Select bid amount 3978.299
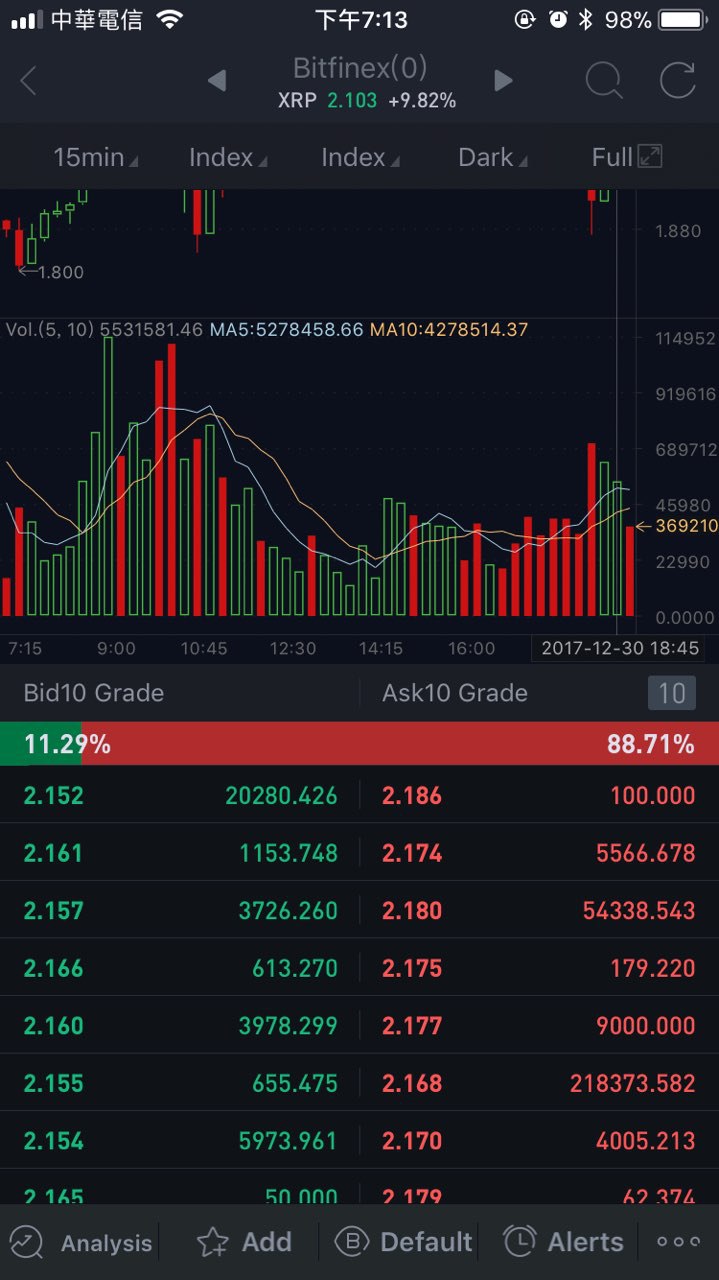The image size is (719, 1280). 287,1026
